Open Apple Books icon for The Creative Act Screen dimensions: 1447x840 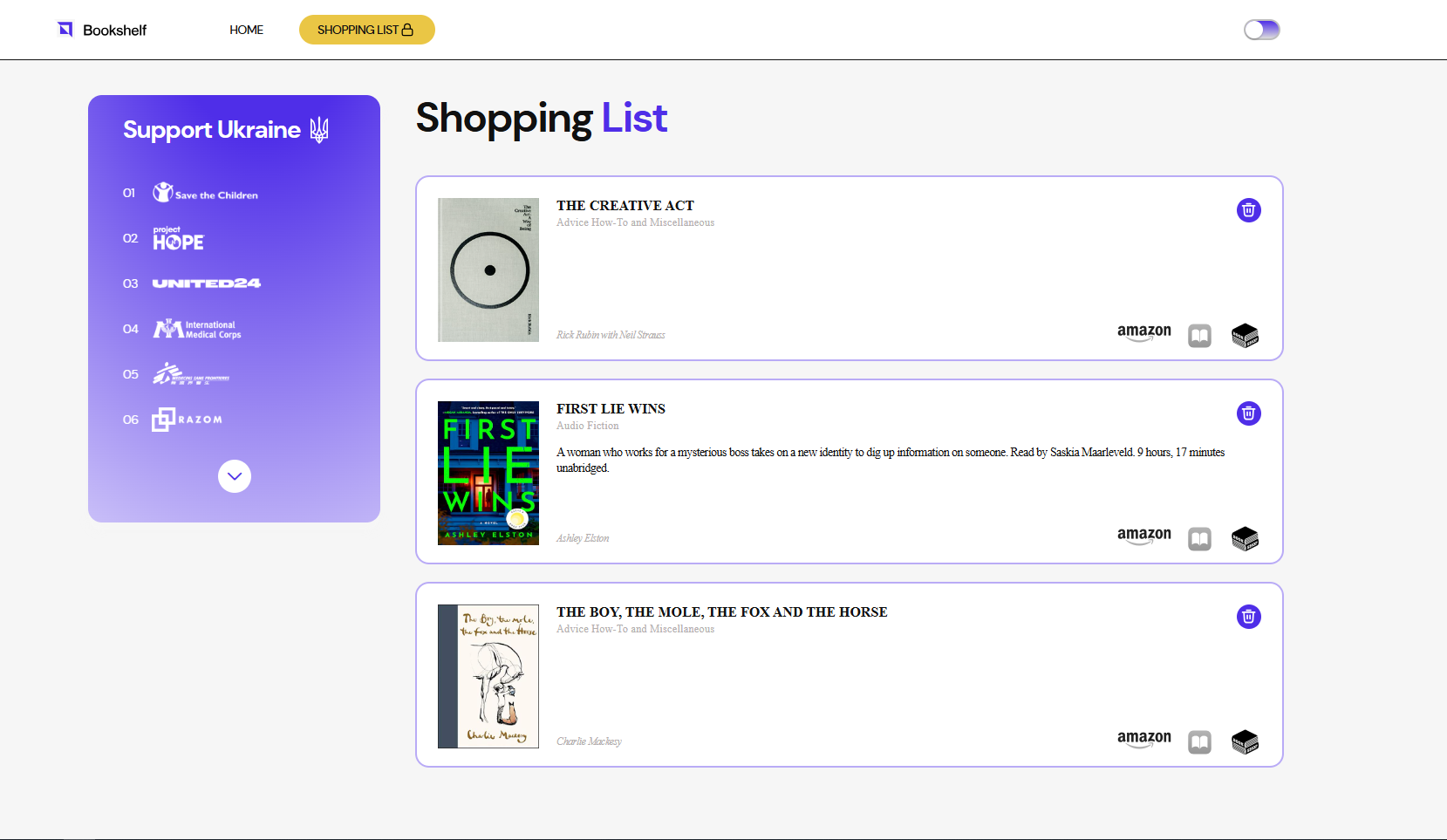coord(1199,337)
